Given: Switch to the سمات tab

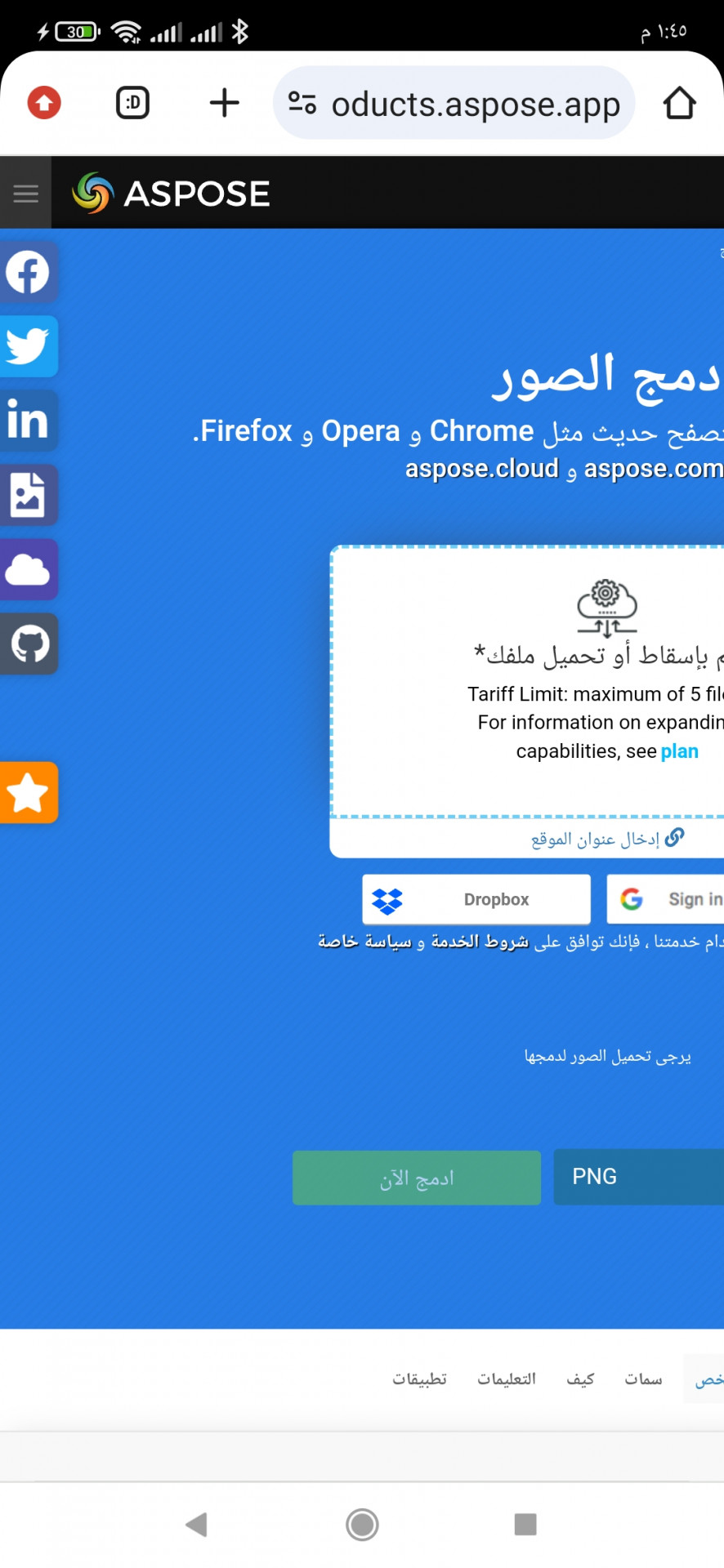Looking at the screenshot, I should point(644,1379).
